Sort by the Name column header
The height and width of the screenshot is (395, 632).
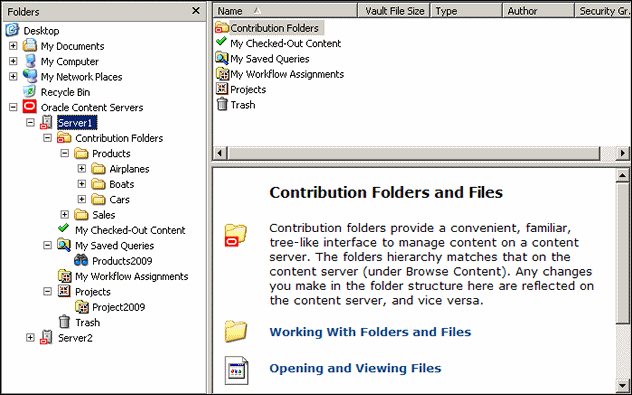click(285, 11)
